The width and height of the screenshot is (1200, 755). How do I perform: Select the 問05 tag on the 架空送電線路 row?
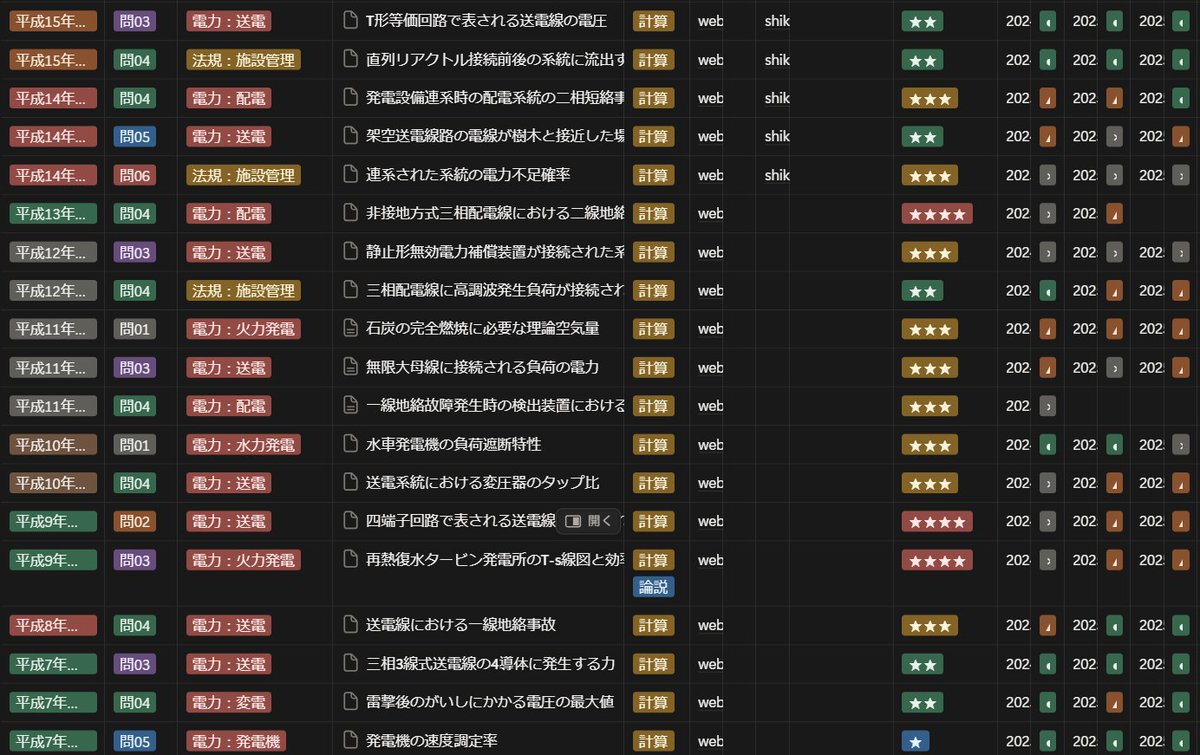[135, 136]
